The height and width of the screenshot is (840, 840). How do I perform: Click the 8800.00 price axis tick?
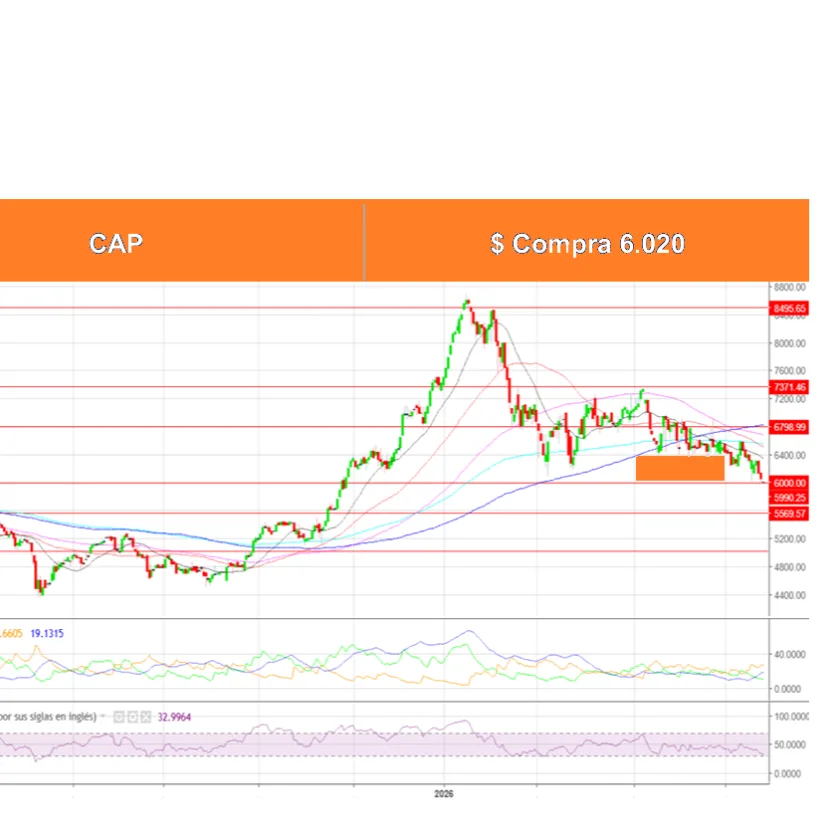click(790, 288)
